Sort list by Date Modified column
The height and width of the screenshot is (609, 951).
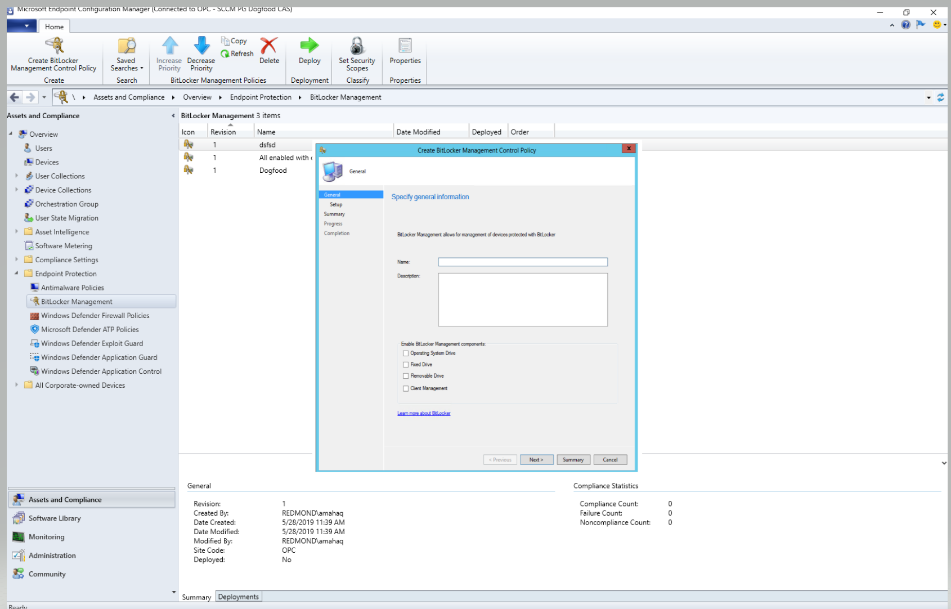coord(432,132)
